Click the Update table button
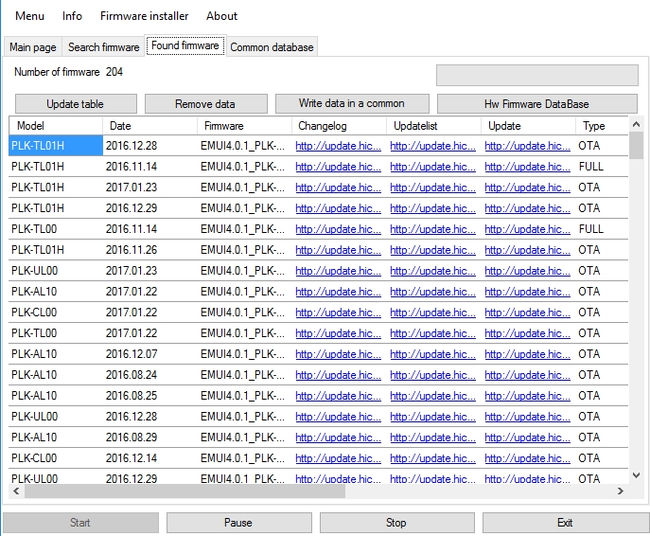This screenshot has height=536, width=650. (x=76, y=104)
